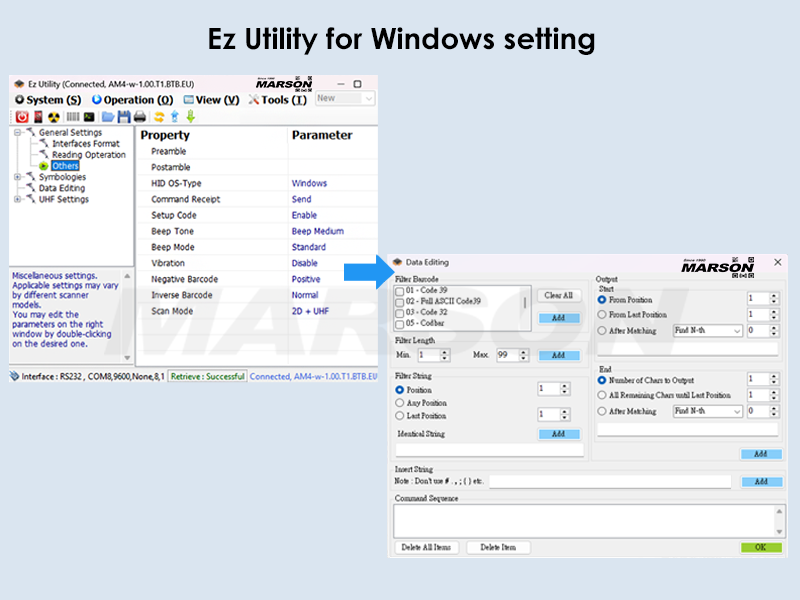Viewport: 800px width, 600px height.
Task: Select Reading Opteration in the tree
Action: point(89,155)
